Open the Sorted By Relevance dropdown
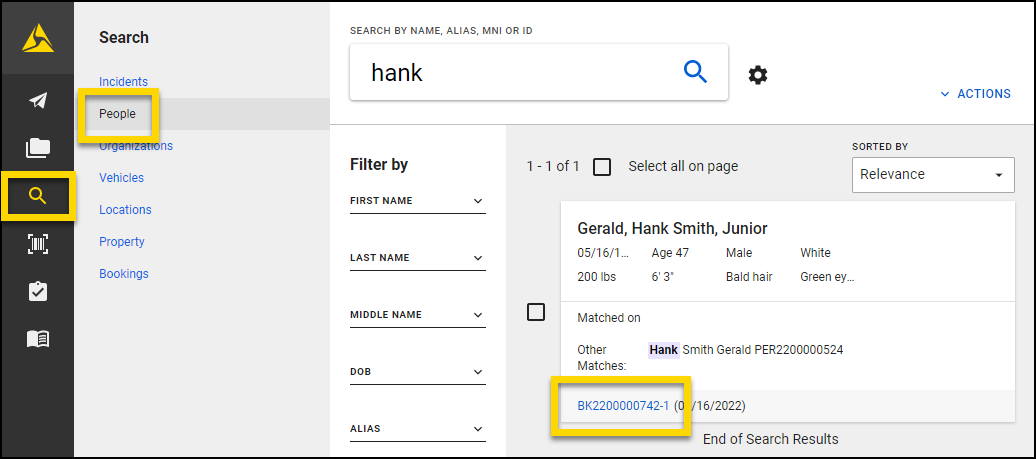The image size is (1036, 459). 932,175
